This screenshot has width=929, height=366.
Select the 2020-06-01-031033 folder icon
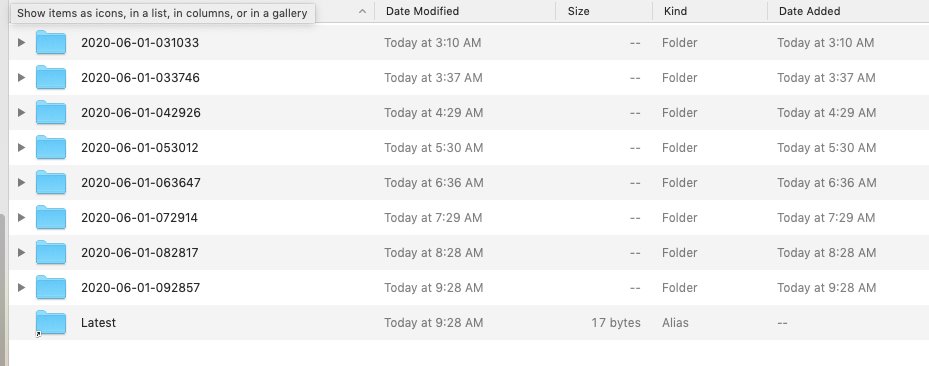point(50,43)
